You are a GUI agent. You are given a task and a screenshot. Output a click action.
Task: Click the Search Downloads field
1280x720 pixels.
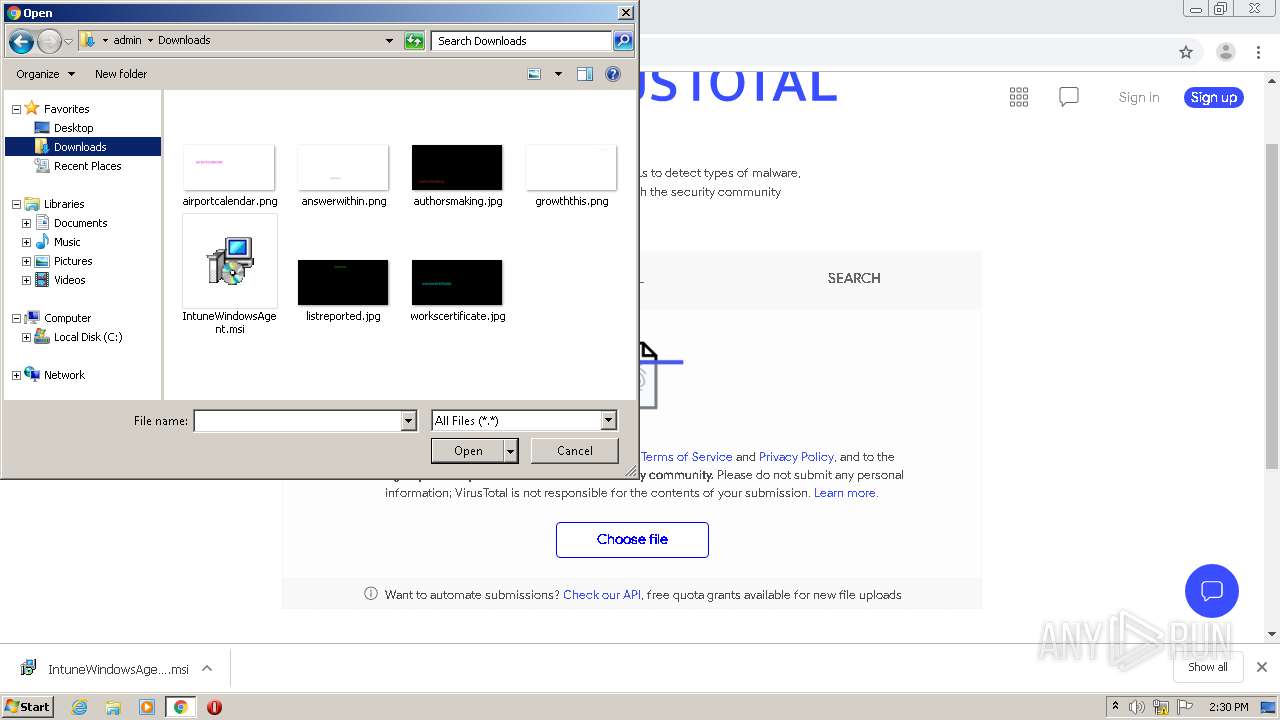[x=522, y=41]
